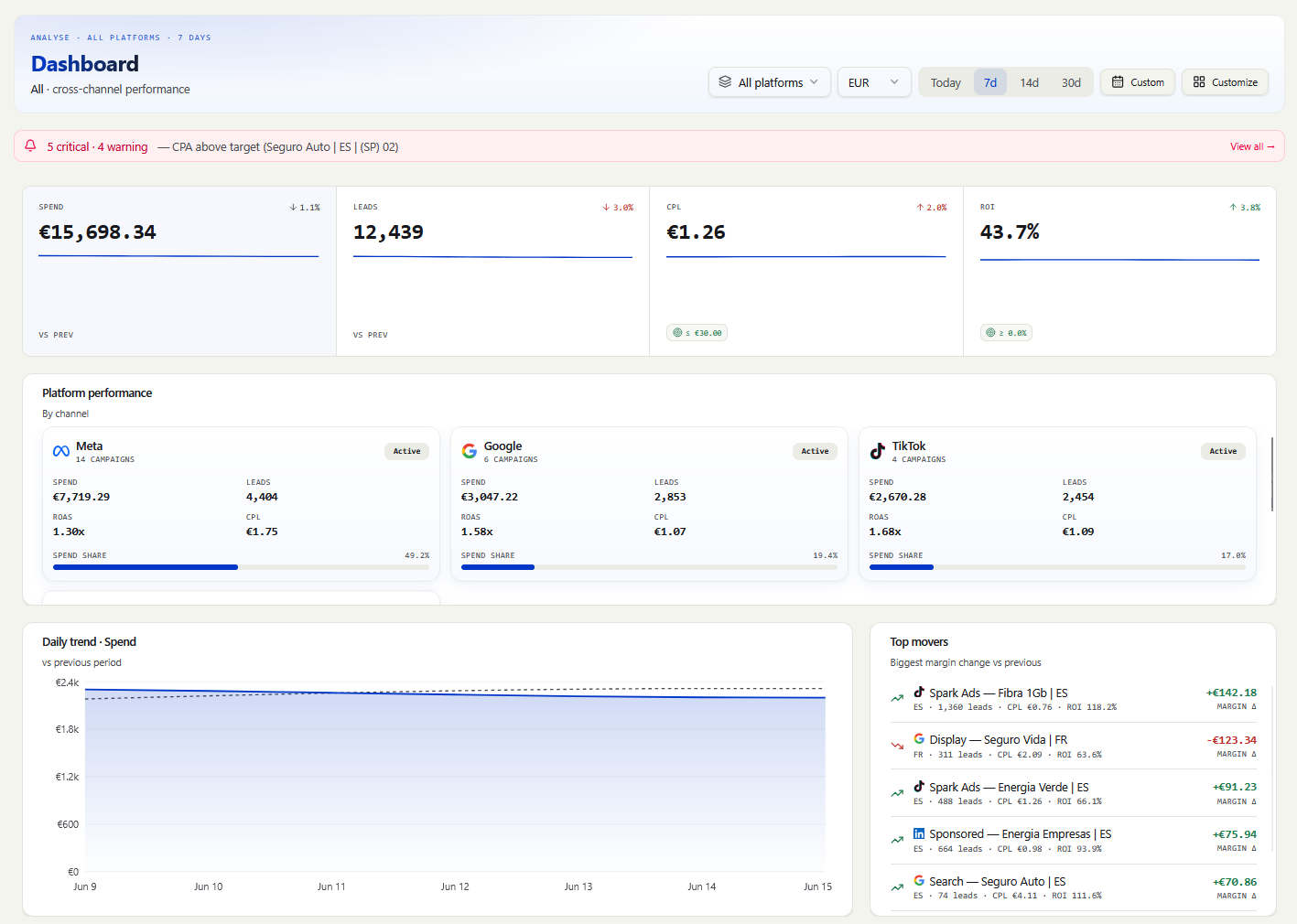The width and height of the screenshot is (1297, 924).
Task: Click Meta Active status badge
Action: (406, 451)
